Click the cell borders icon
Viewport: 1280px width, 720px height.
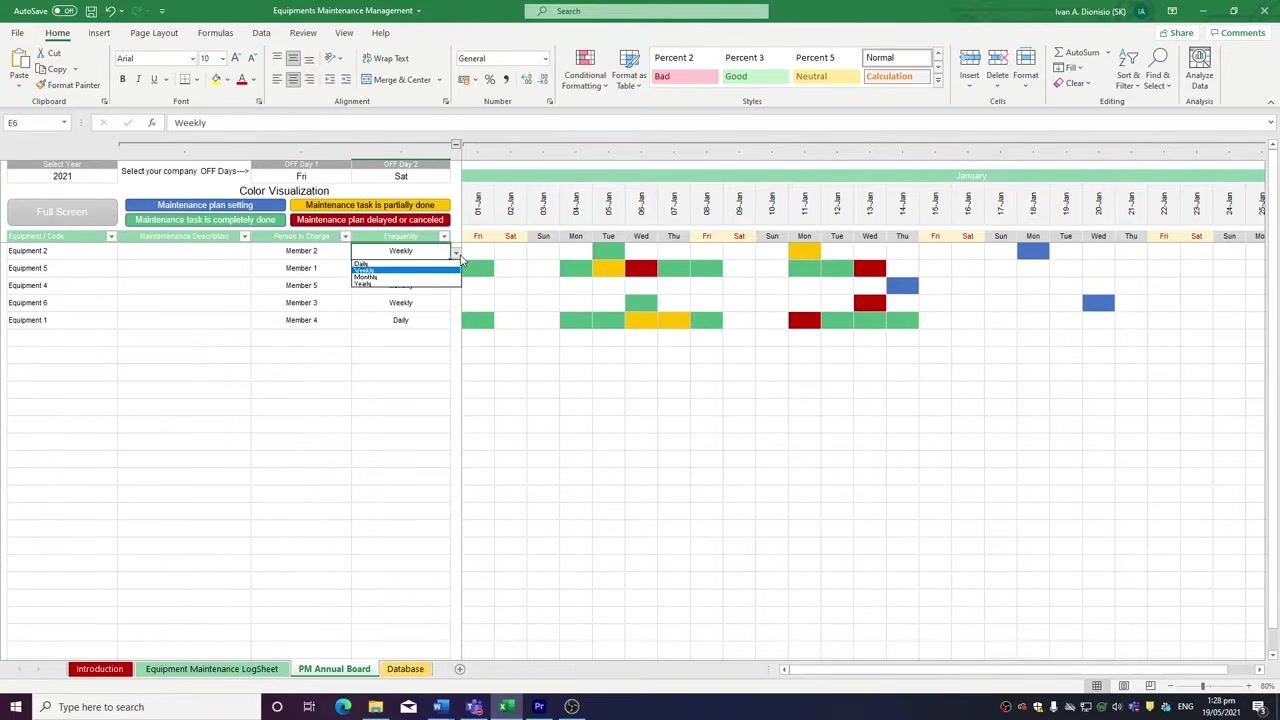pos(185,80)
